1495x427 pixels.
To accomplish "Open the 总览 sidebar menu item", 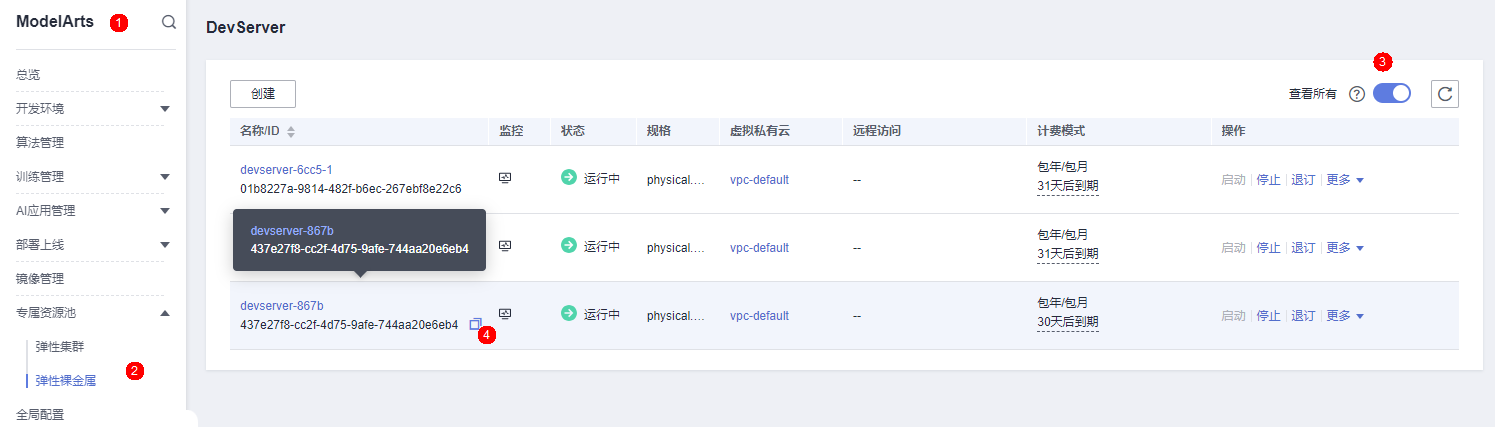I will pos(28,74).
